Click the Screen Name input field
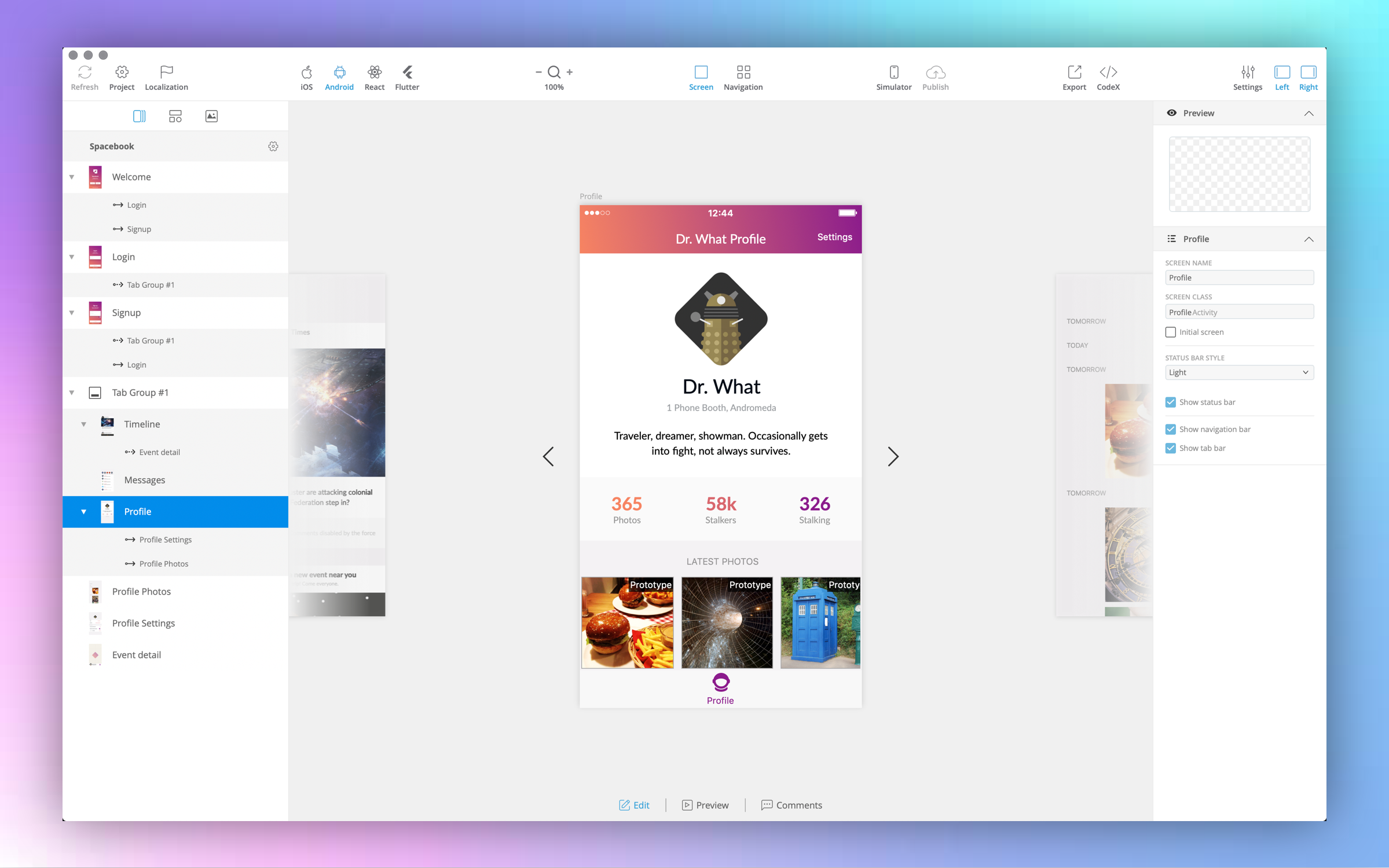1389x868 pixels. pos(1239,278)
